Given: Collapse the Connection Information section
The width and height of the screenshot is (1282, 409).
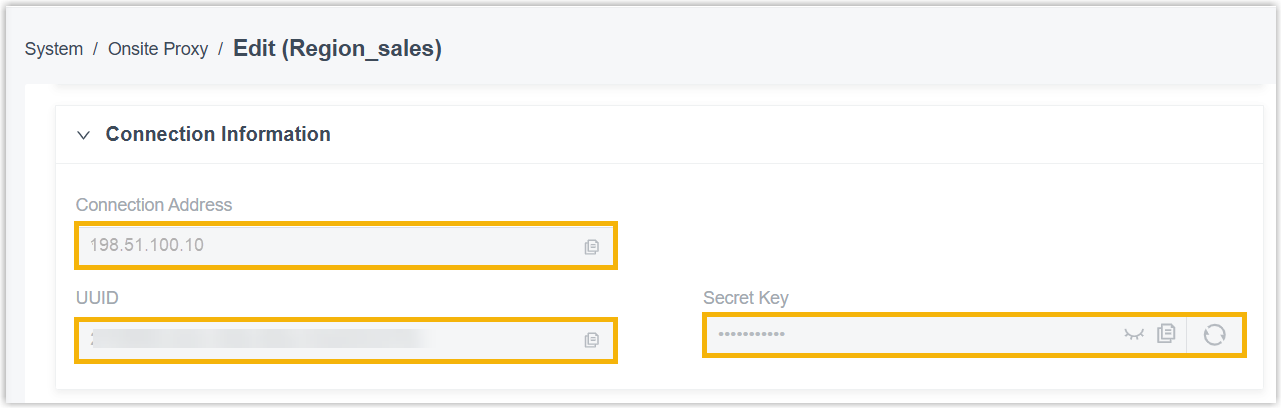Looking at the screenshot, I should pos(84,135).
